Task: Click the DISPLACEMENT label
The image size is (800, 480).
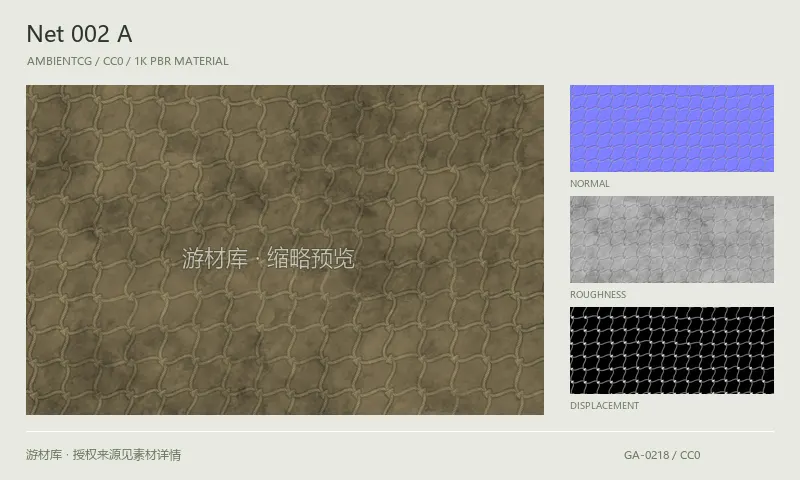Action: click(x=605, y=406)
